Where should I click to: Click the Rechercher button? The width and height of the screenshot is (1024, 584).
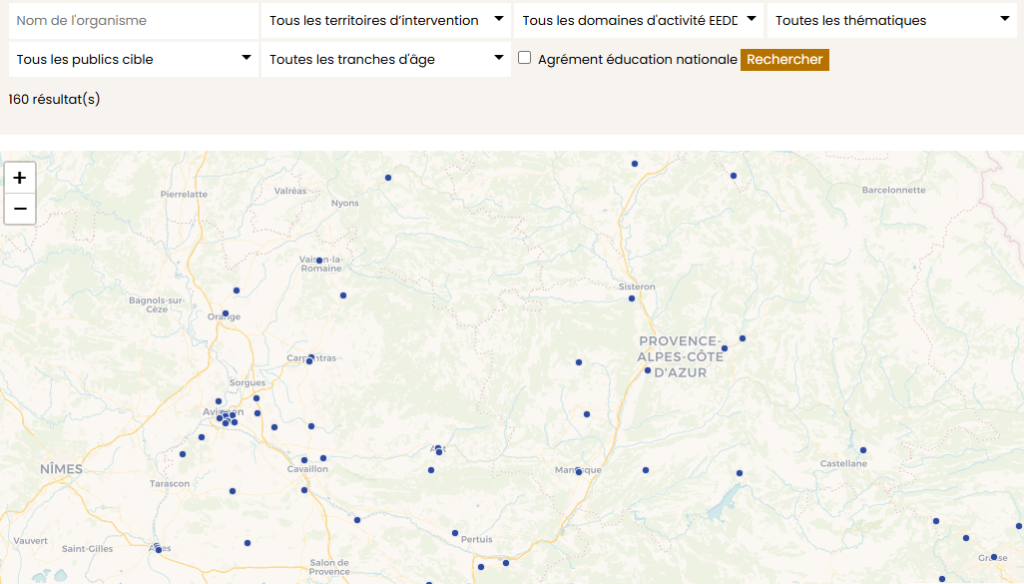tap(784, 60)
